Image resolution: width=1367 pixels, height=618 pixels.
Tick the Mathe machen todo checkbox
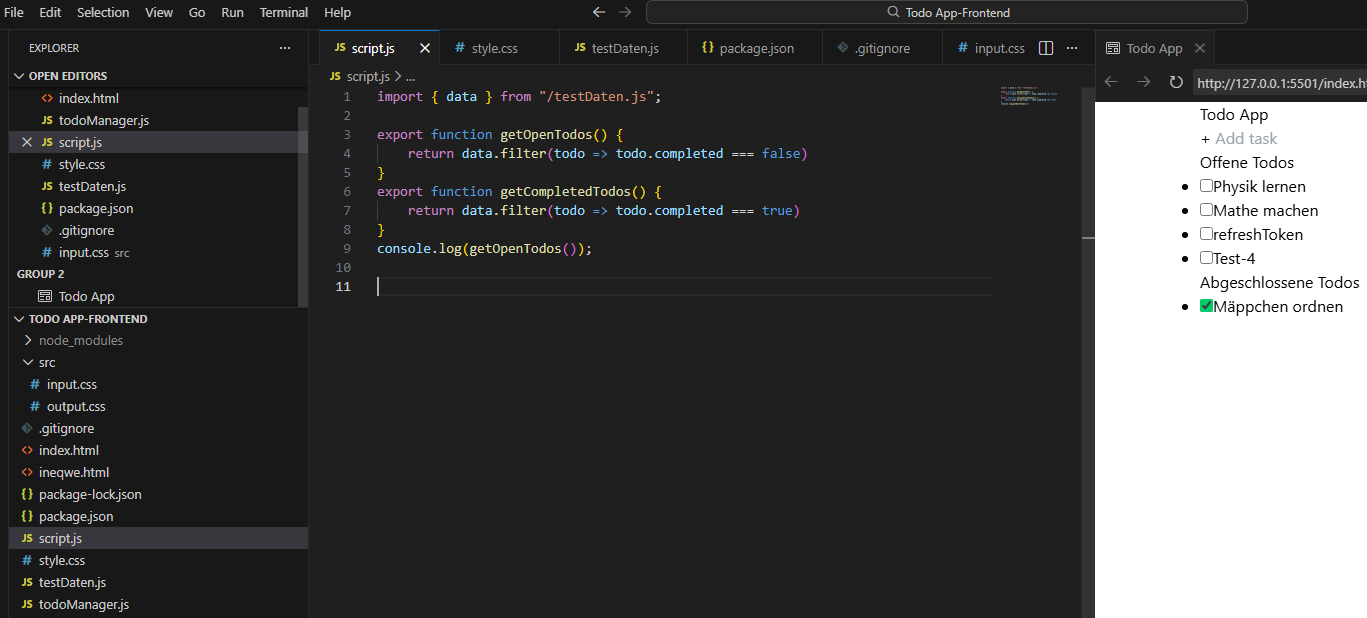[x=1206, y=210]
